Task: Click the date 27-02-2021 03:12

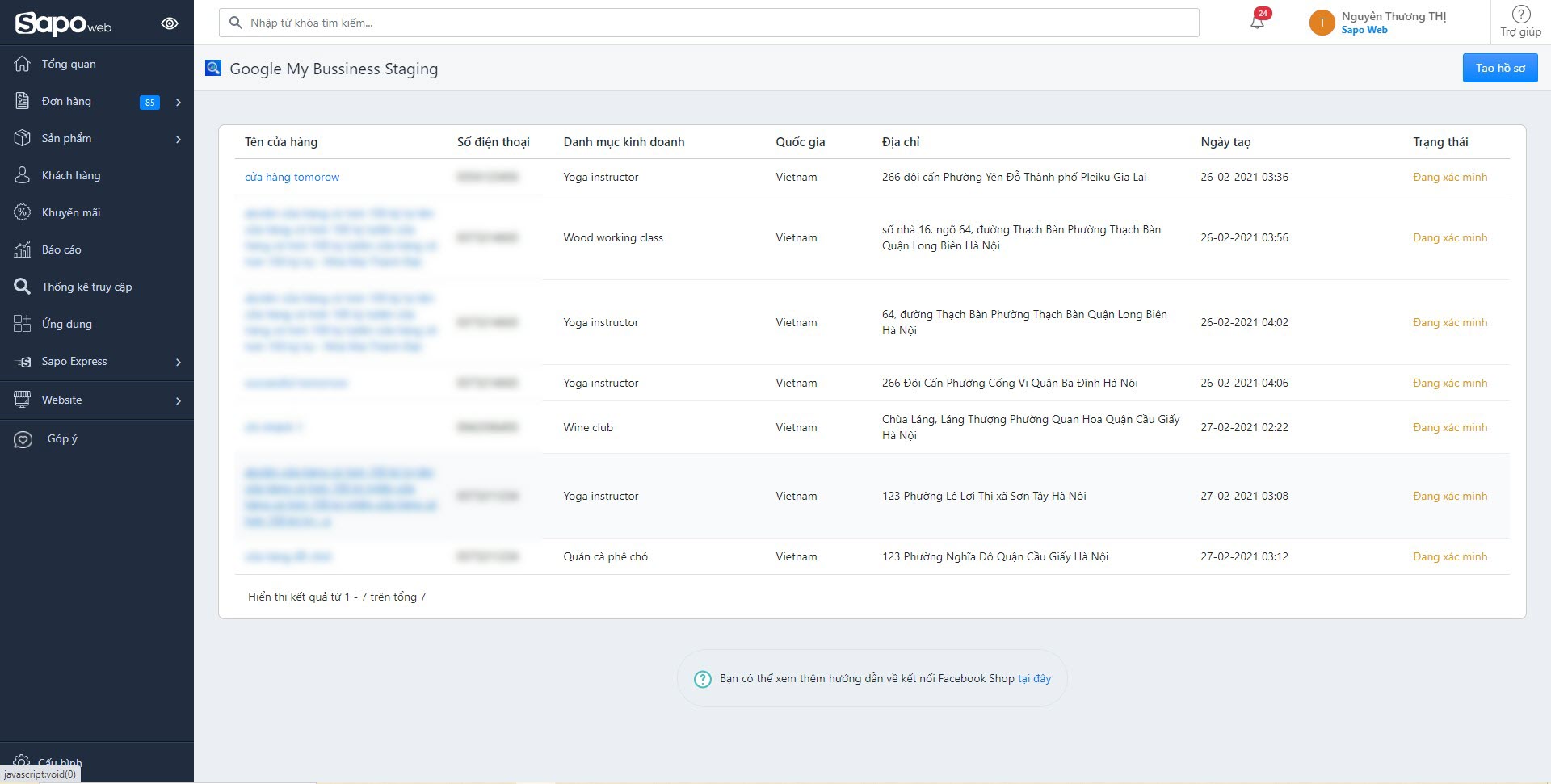Action: pos(1244,556)
